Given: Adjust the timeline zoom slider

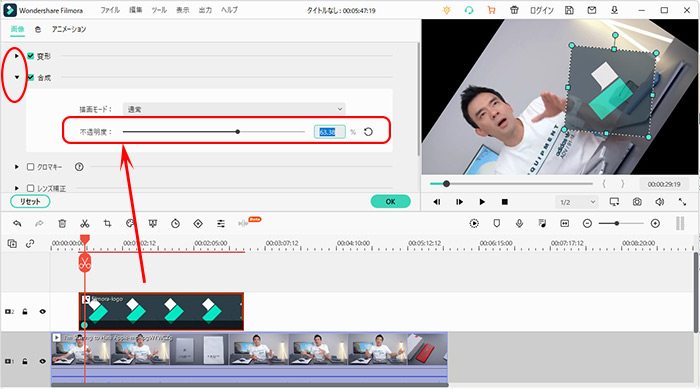Looking at the screenshot, I should [621, 223].
